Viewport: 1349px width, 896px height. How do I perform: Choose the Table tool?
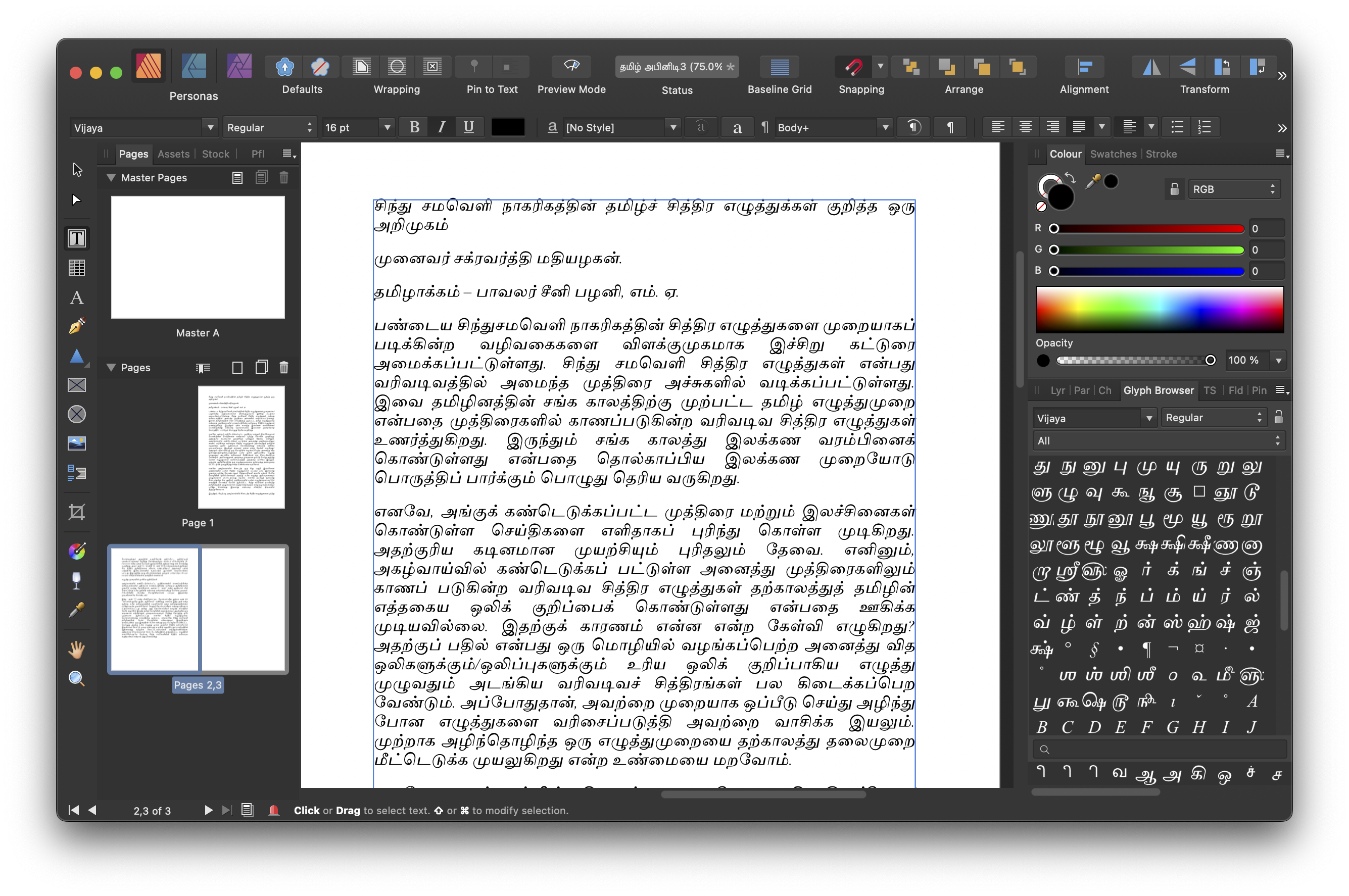(77, 267)
